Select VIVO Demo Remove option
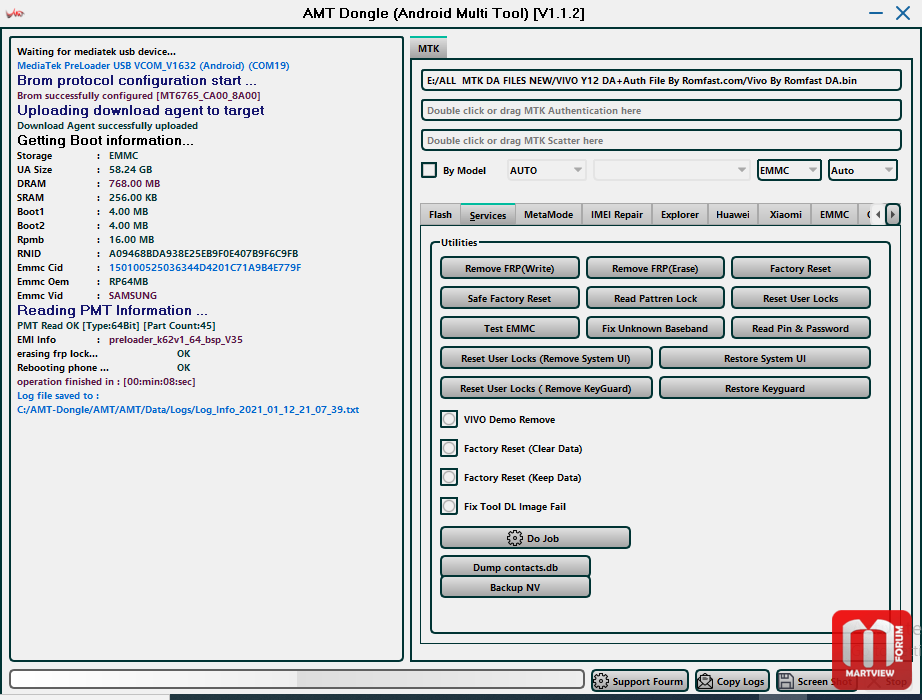This screenshot has width=922, height=700. [x=449, y=419]
